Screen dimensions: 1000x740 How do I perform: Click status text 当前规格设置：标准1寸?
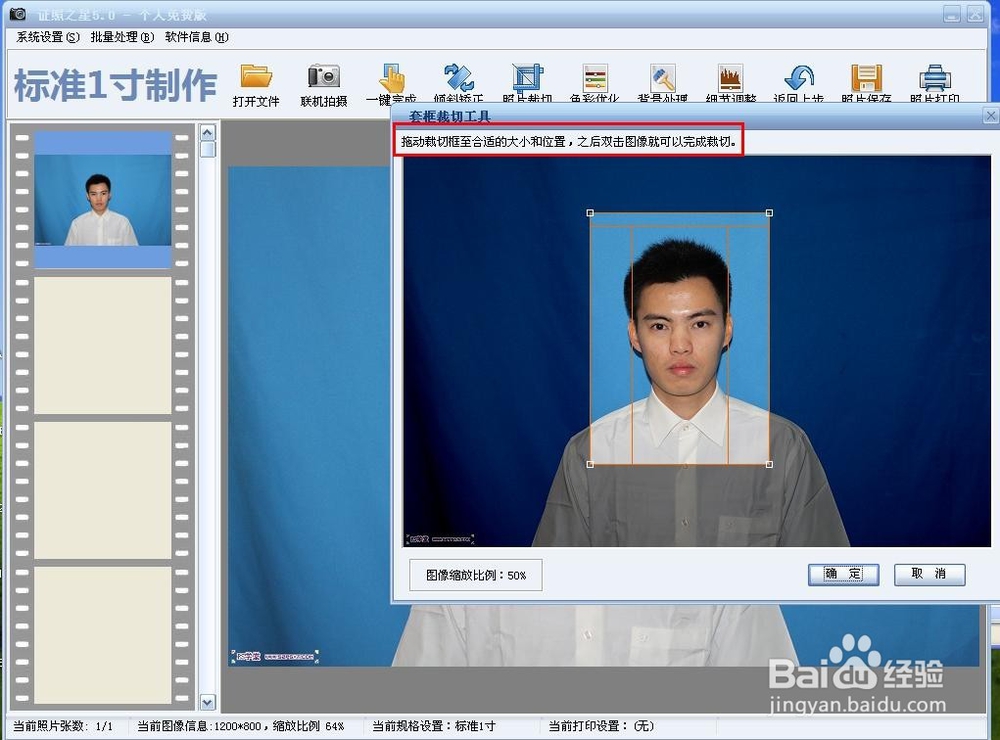click(x=434, y=726)
